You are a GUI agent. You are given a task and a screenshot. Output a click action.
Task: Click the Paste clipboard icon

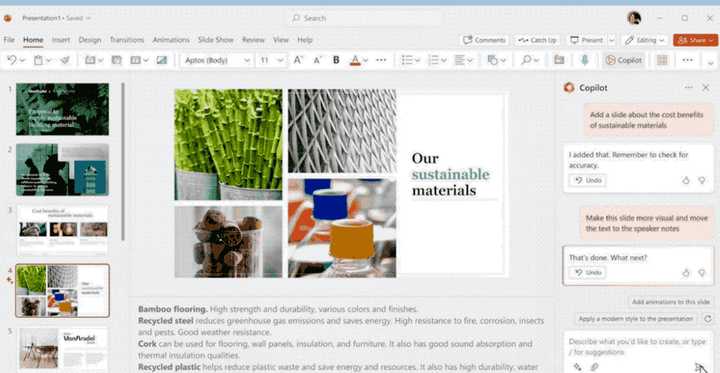click(x=39, y=60)
